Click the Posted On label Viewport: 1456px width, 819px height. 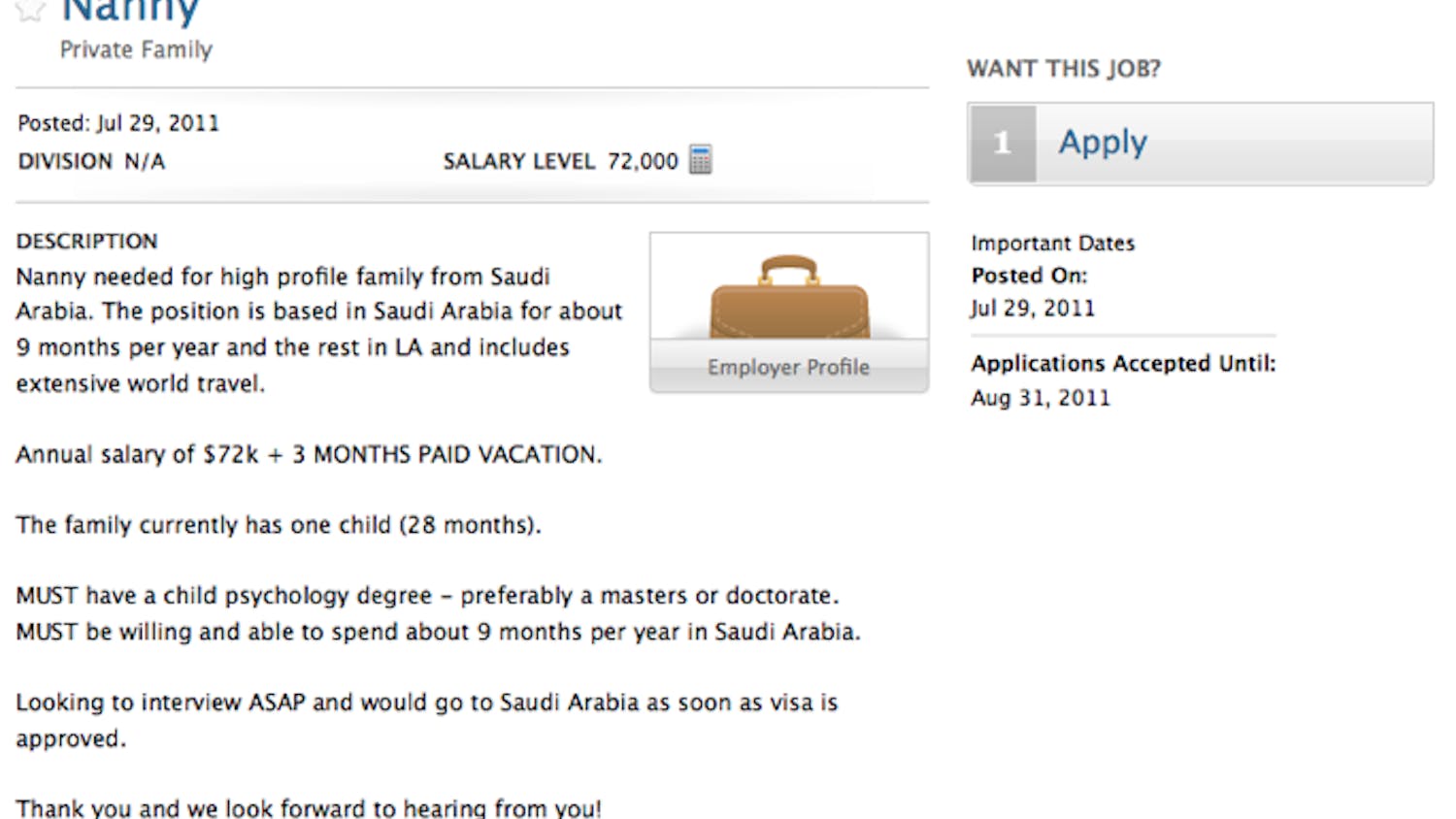(1029, 276)
